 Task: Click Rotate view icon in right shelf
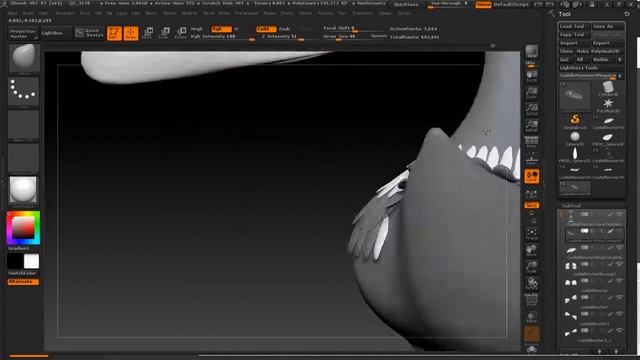[531, 283]
